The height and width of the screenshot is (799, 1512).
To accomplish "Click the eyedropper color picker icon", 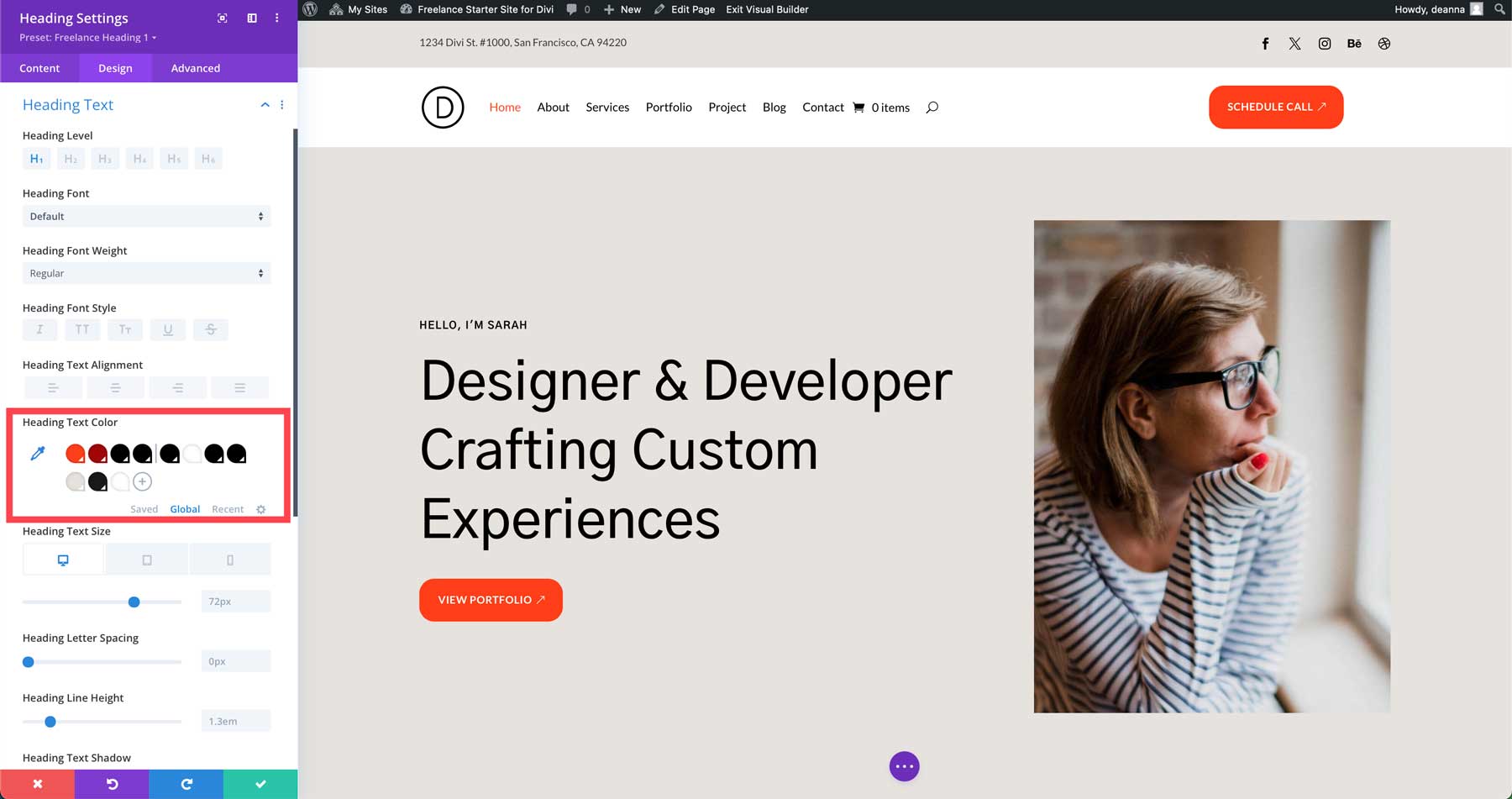I will 37,453.
